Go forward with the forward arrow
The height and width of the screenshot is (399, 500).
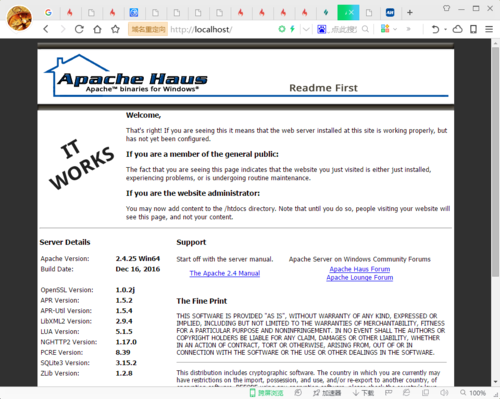pyautogui.click(x=63, y=29)
